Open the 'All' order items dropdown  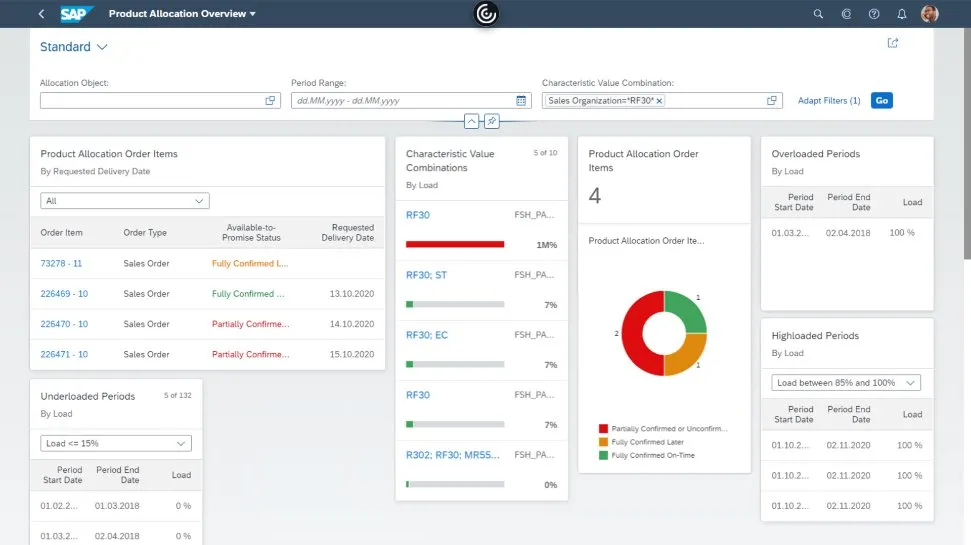[125, 201]
